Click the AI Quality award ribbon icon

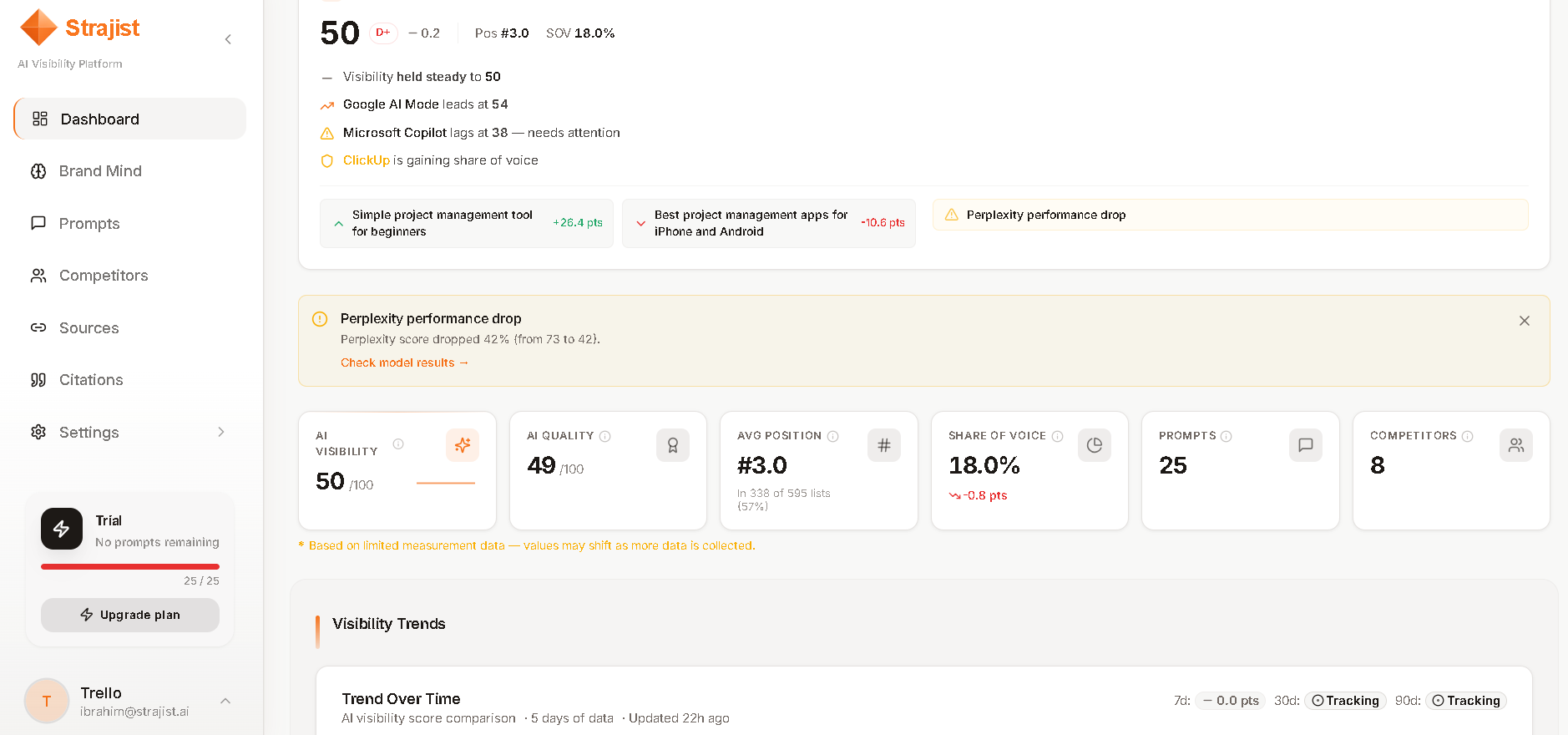click(673, 445)
